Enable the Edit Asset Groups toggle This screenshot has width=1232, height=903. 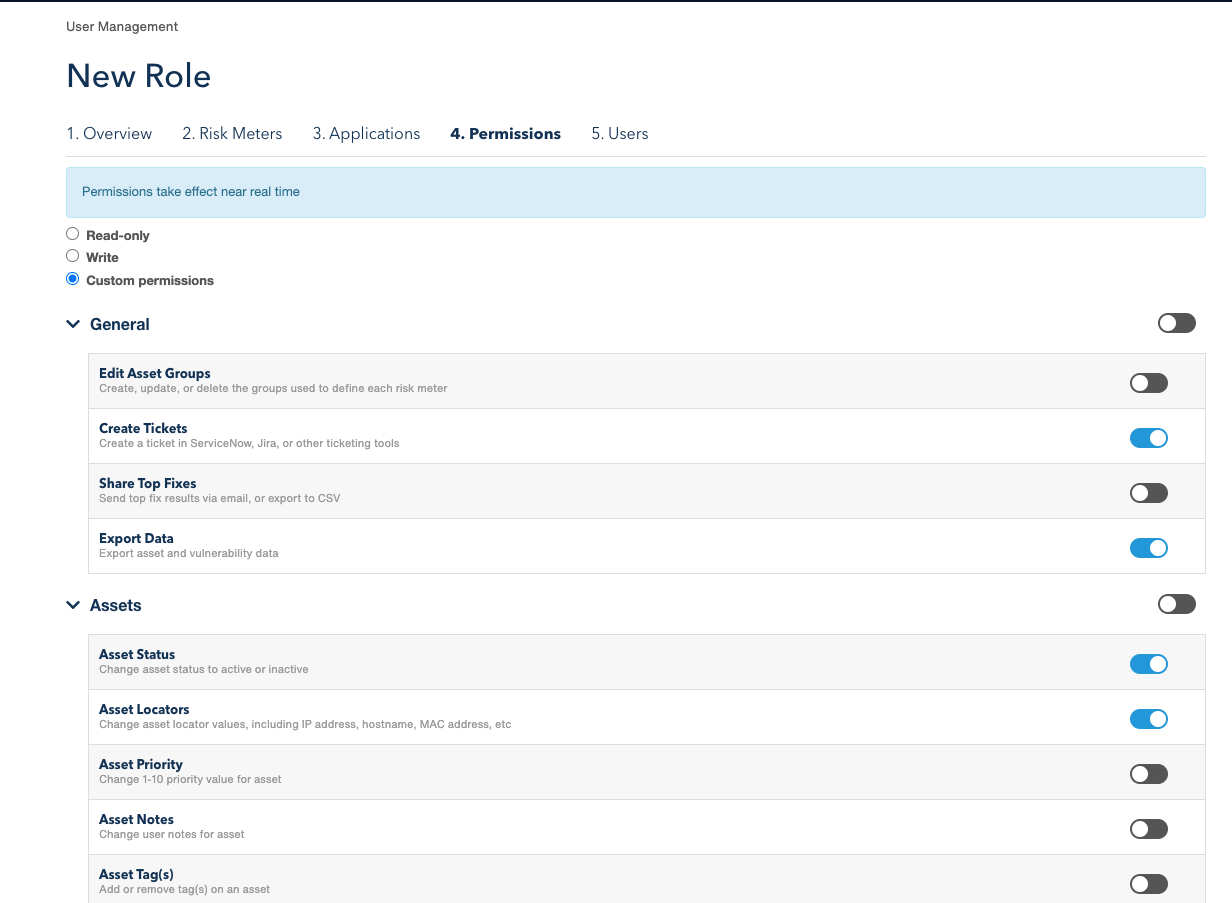[x=1148, y=383]
